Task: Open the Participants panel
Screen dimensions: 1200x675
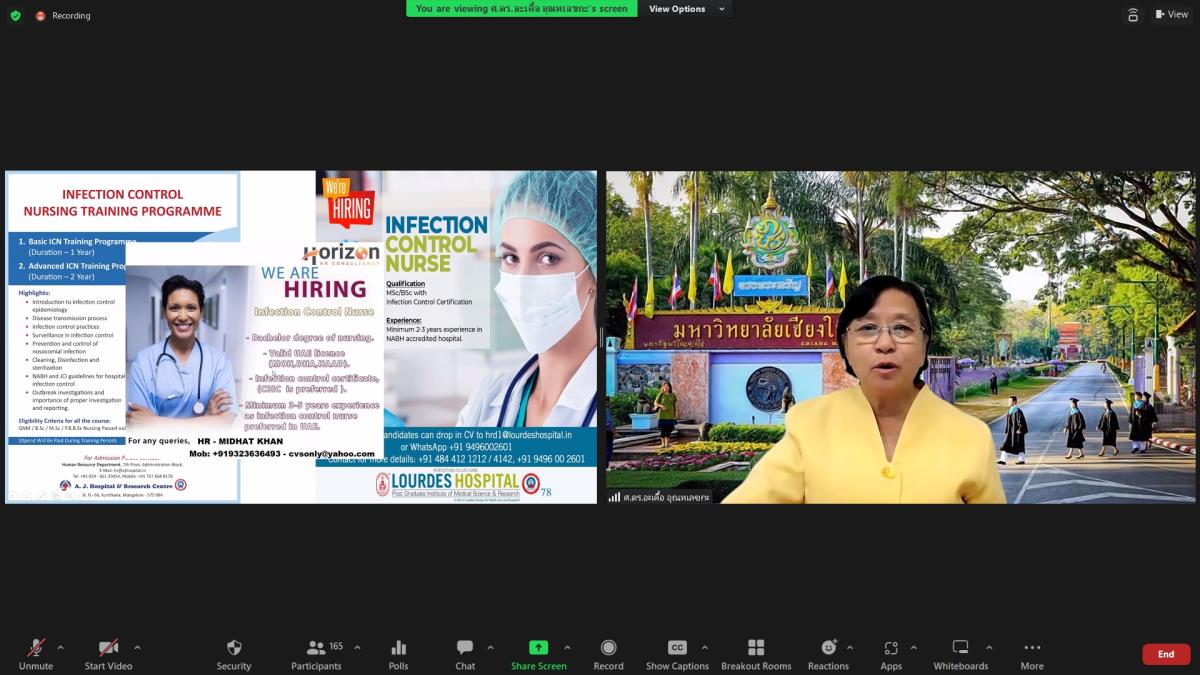Action: click(316, 648)
